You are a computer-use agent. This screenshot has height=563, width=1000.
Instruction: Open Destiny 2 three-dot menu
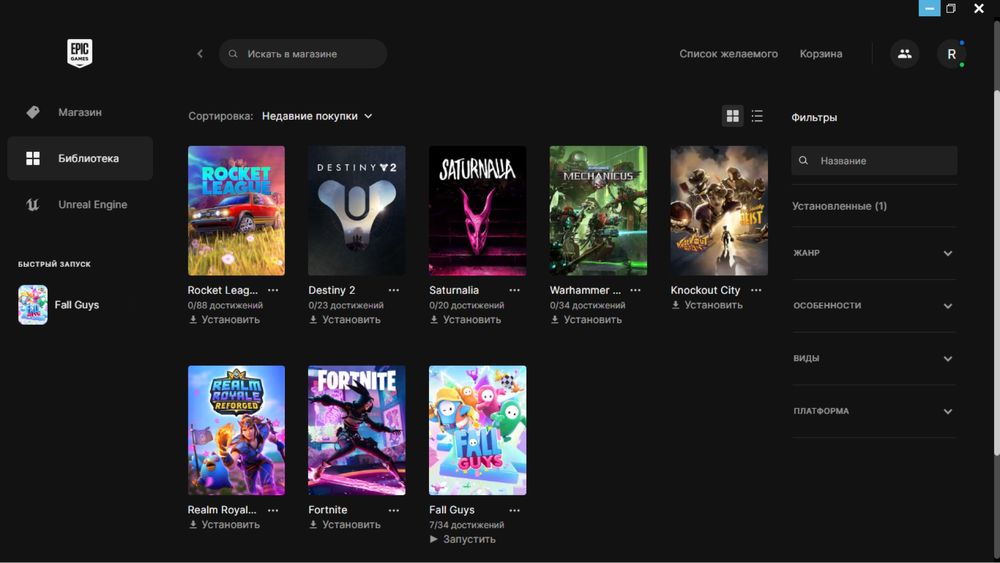point(393,290)
